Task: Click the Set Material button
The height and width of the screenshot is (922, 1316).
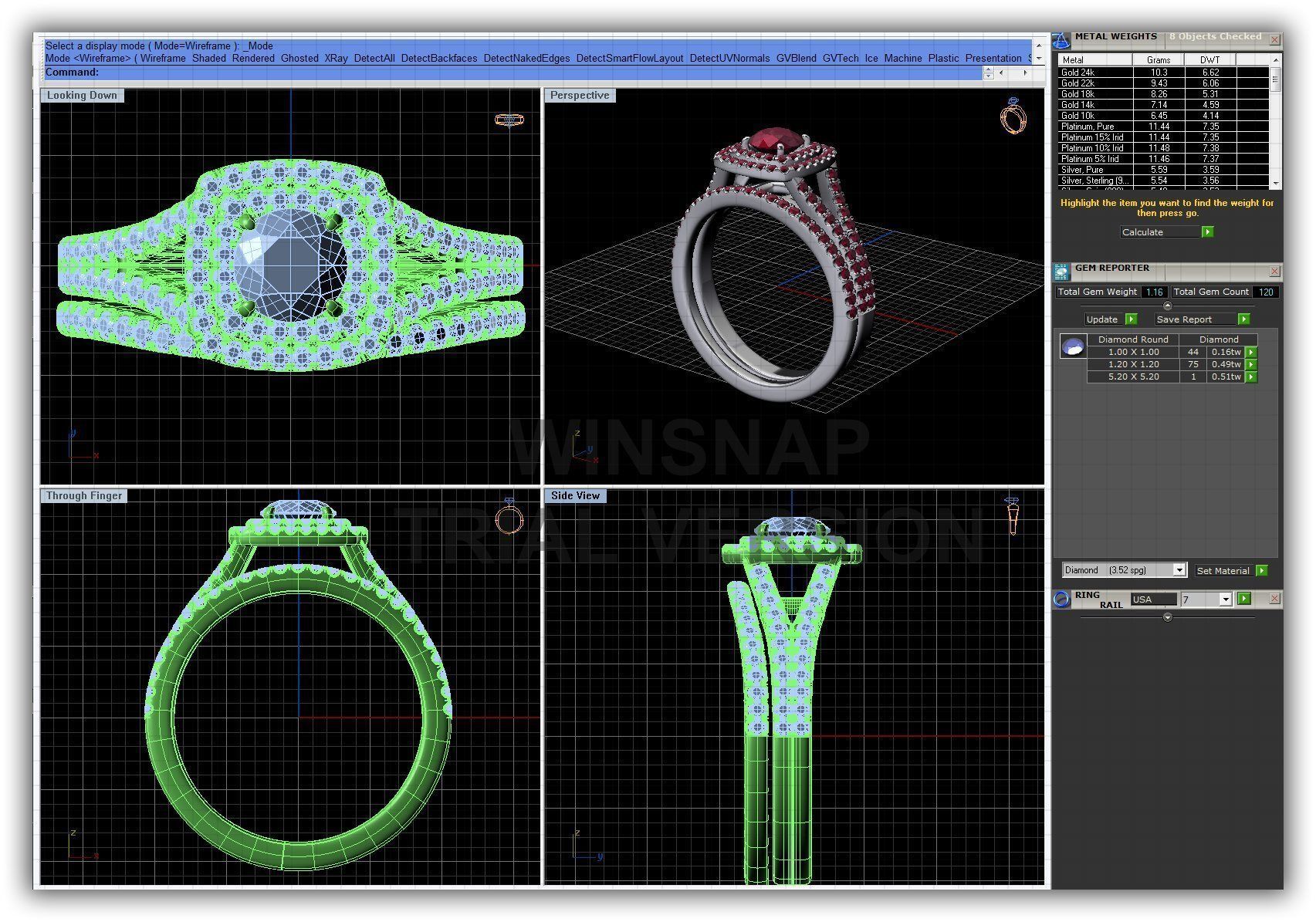Action: tap(1223, 571)
